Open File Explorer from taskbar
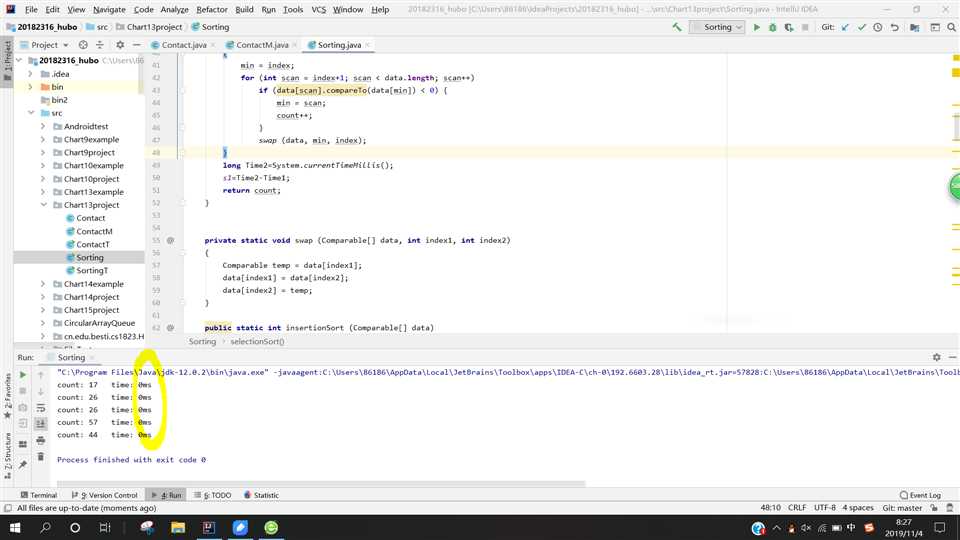The width and height of the screenshot is (960, 540). click(x=178, y=528)
